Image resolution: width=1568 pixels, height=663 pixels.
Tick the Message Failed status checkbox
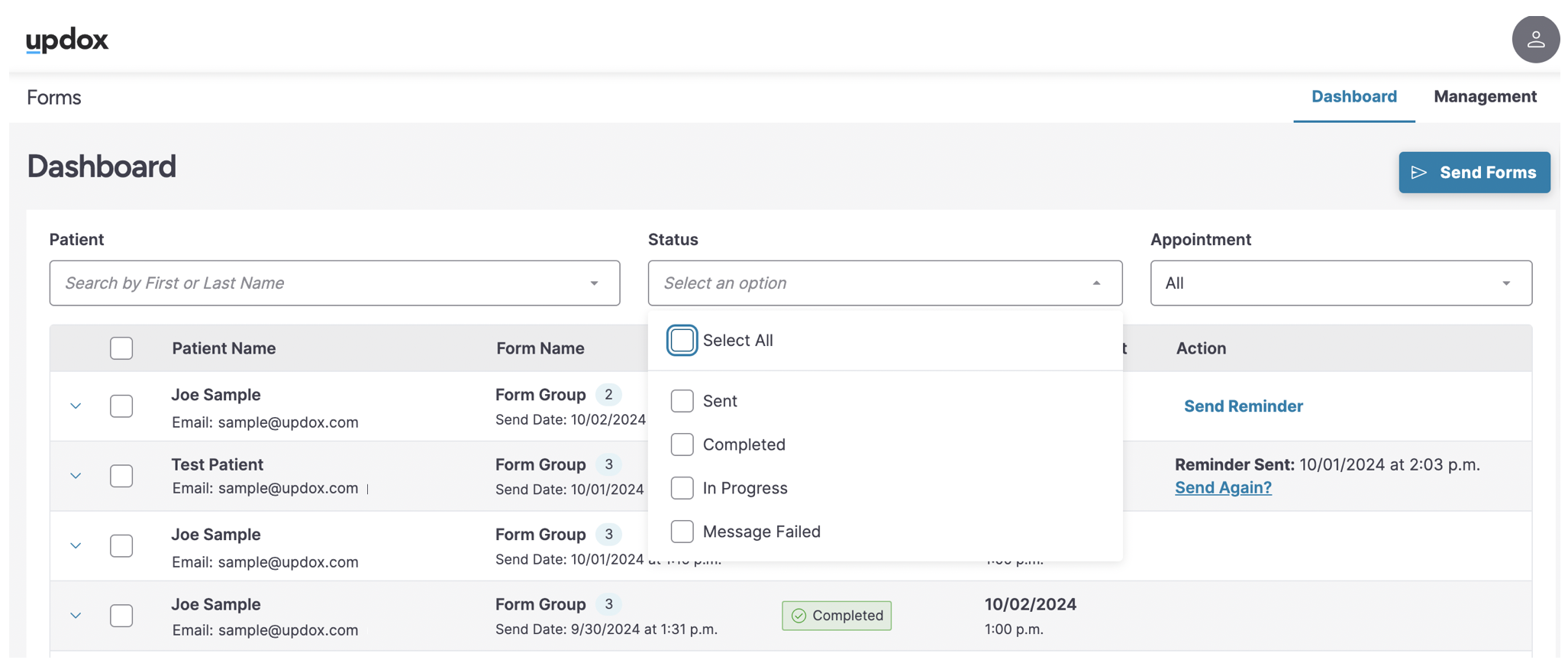point(682,532)
